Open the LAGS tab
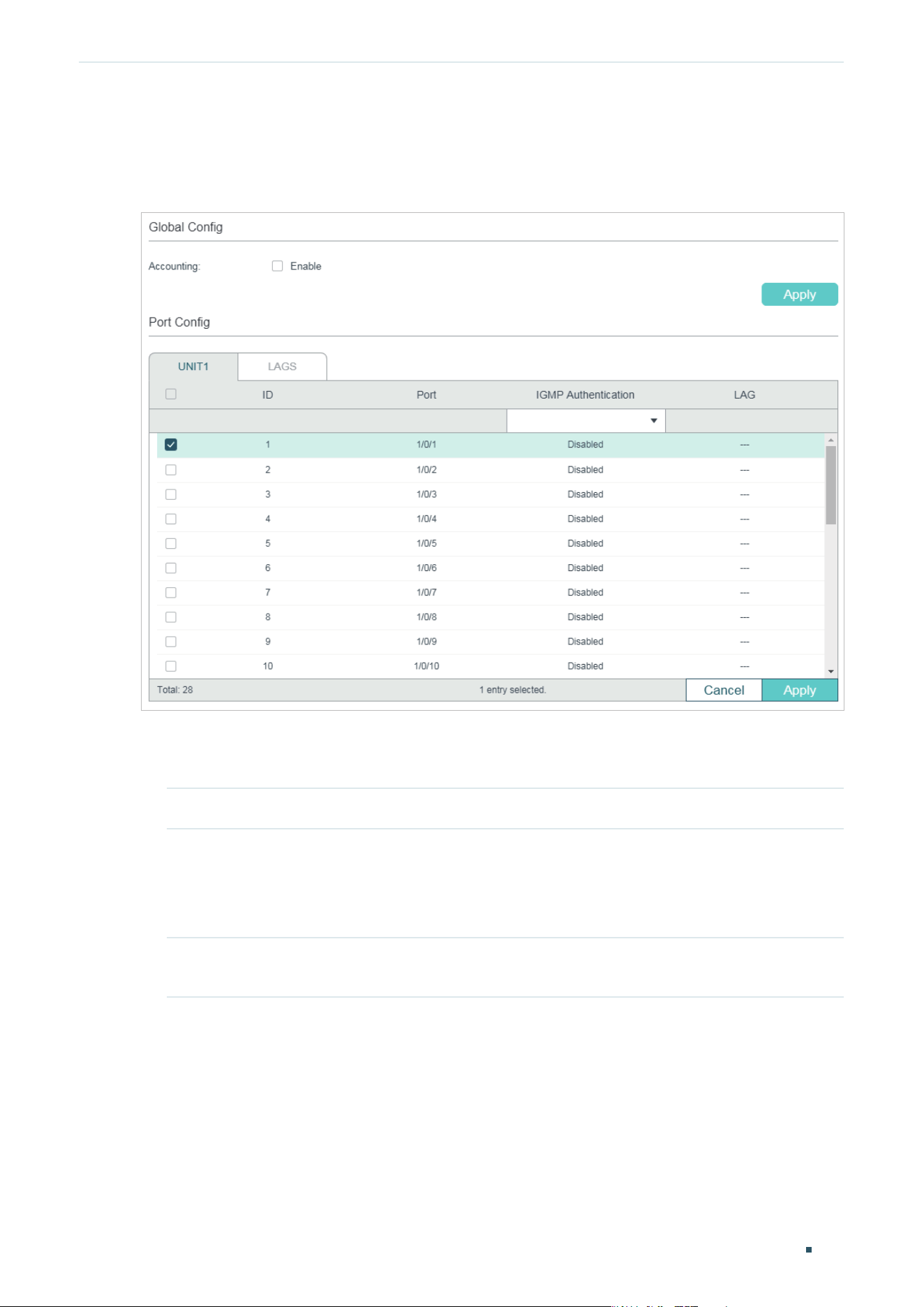Viewport: 924px width, 1307px height. click(282, 367)
